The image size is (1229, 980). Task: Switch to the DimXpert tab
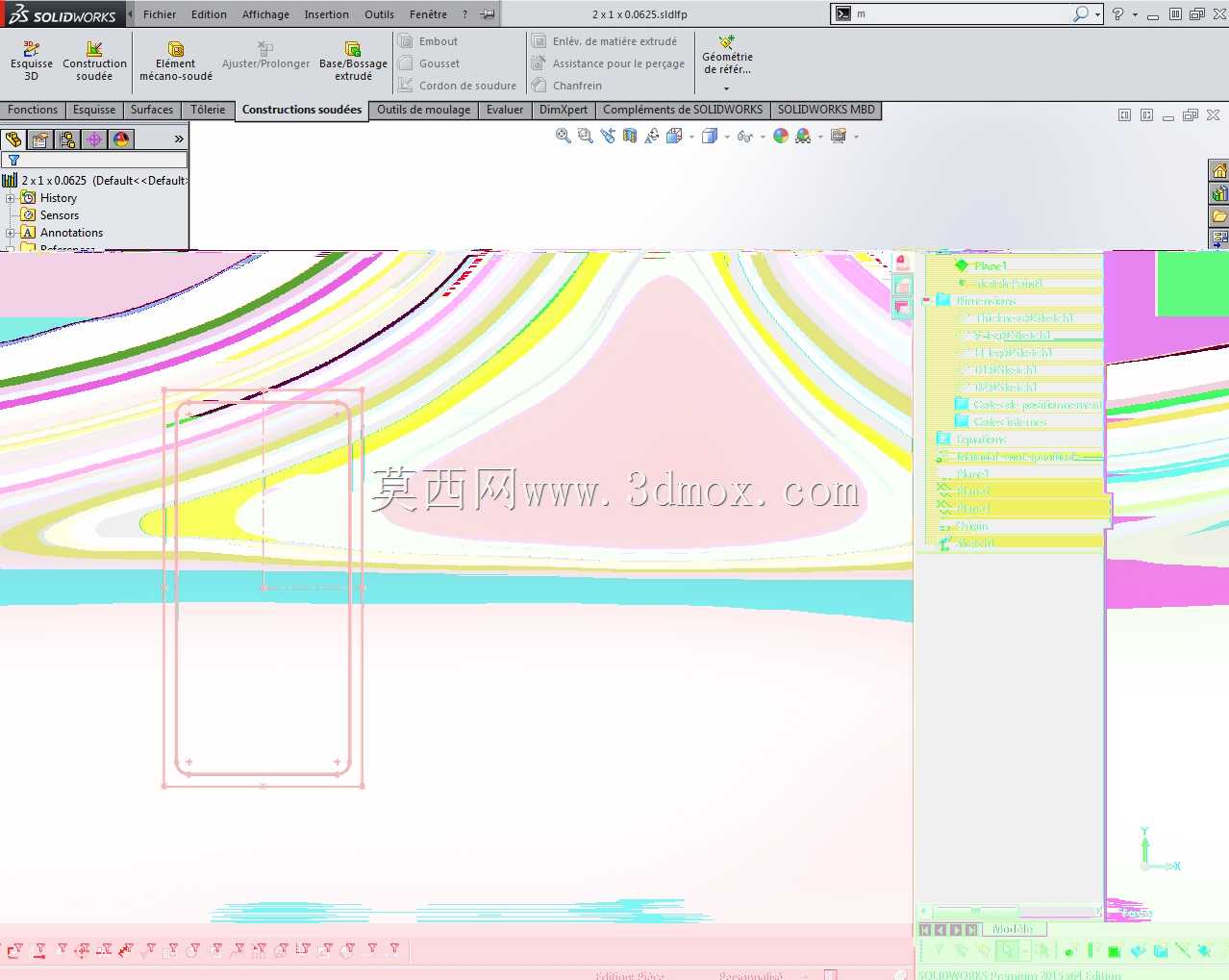[x=564, y=110]
